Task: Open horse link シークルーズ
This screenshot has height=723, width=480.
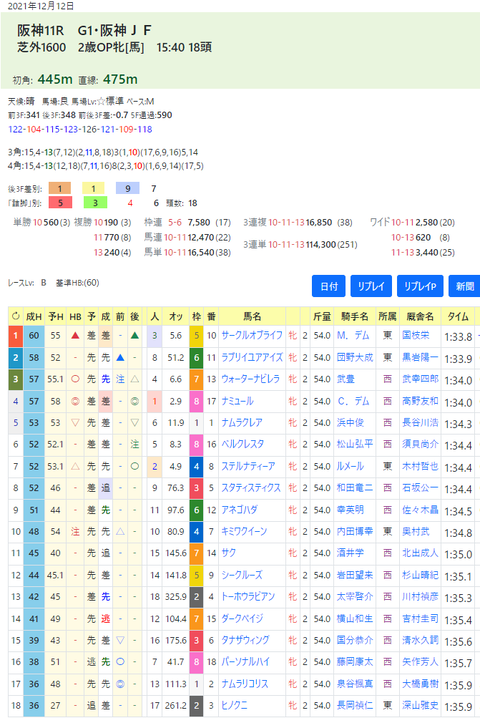Action: [242, 575]
